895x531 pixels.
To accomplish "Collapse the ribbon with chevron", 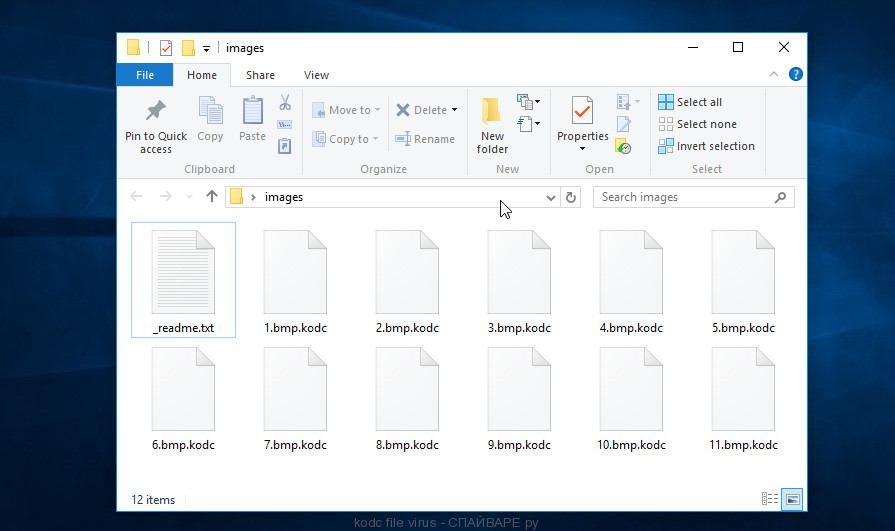I will coord(773,74).
